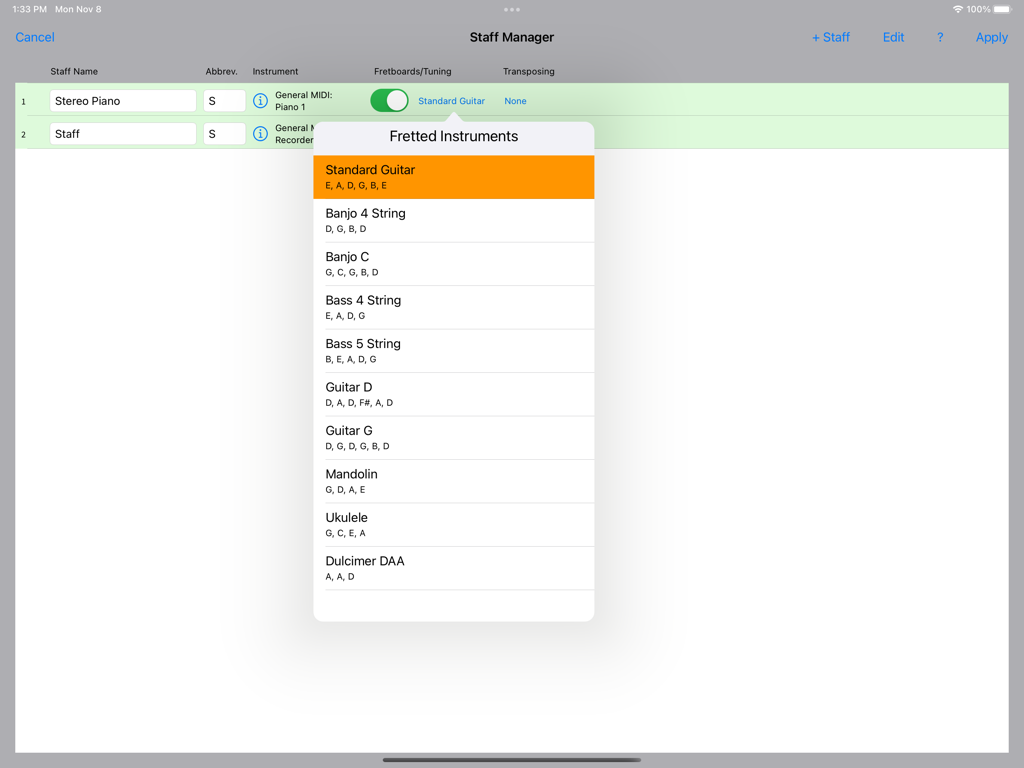
Task: Select Ukulele from Fretted Instruments
Action: [x=453, y=524]
